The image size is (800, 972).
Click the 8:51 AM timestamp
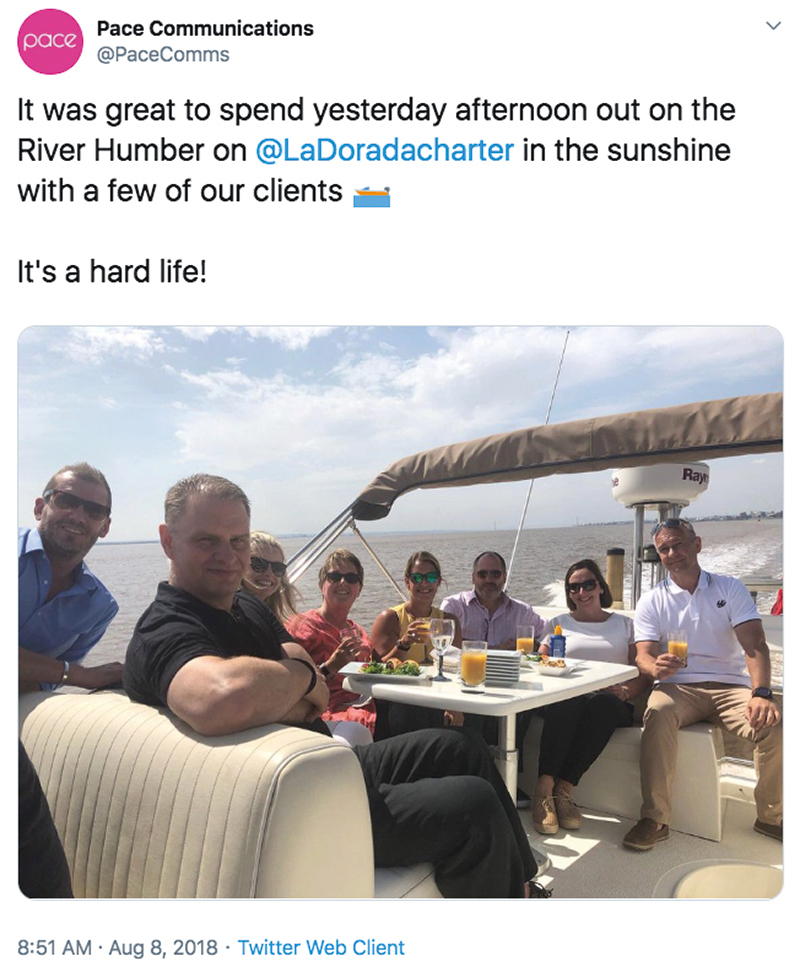[x=55, y=947]
